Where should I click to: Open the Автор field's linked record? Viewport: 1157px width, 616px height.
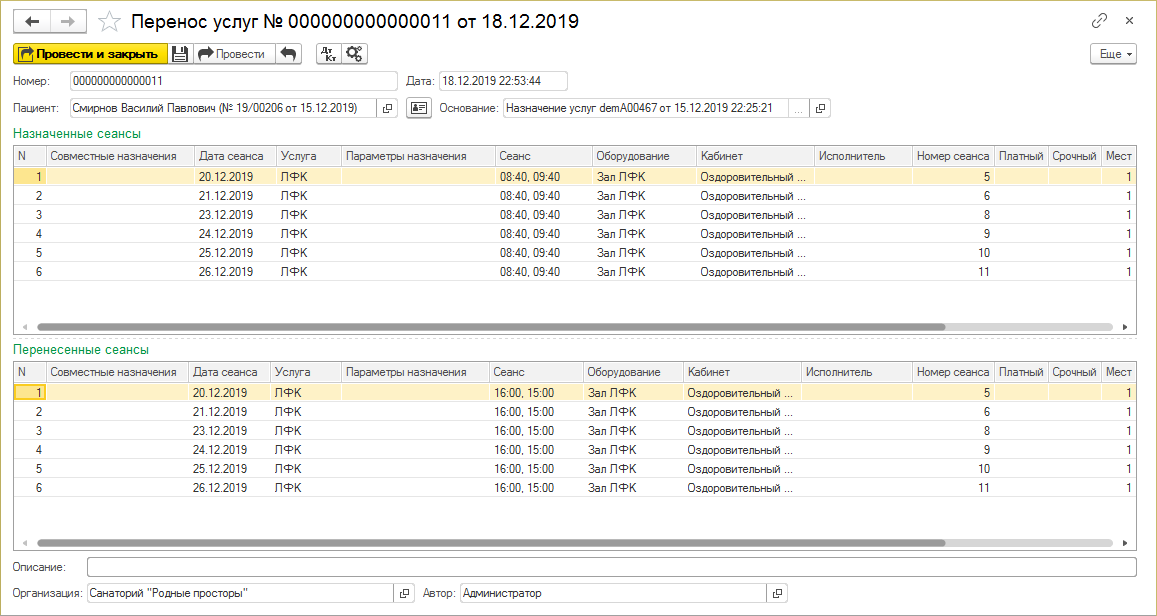coord(777,593)
